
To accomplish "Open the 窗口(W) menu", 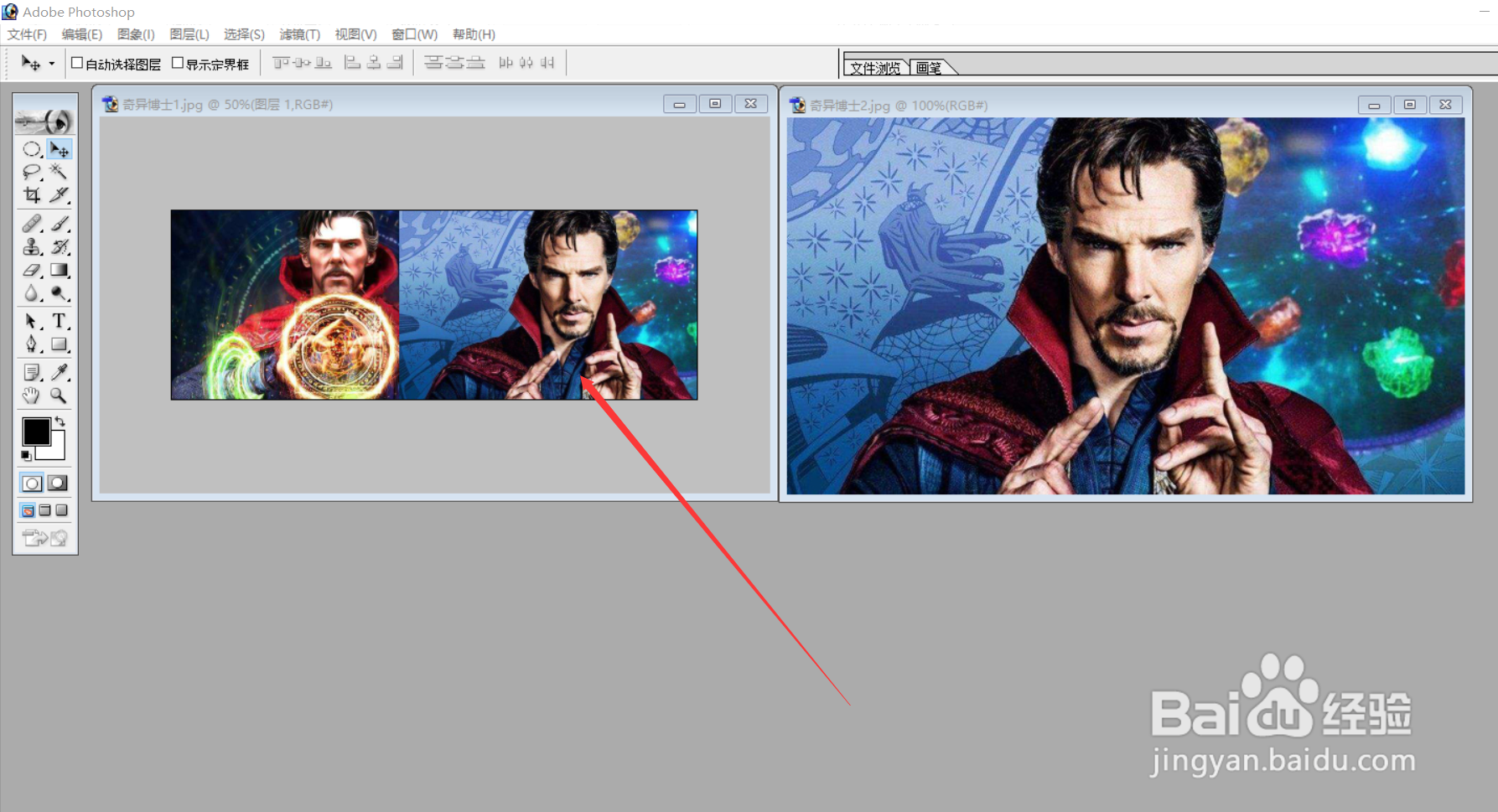I will pos(414,34).
